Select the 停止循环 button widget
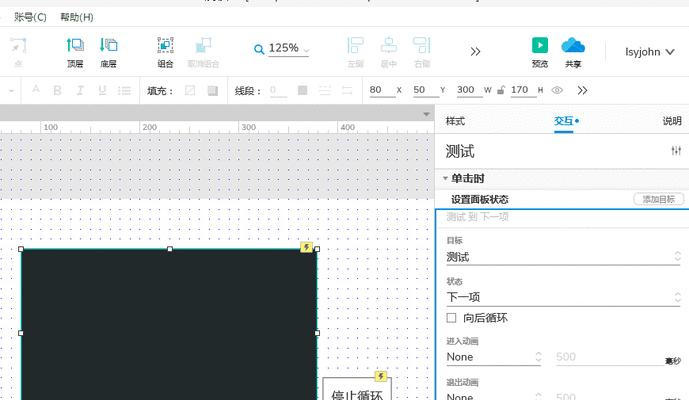This screenshot has width=689, height=400. 357,390
